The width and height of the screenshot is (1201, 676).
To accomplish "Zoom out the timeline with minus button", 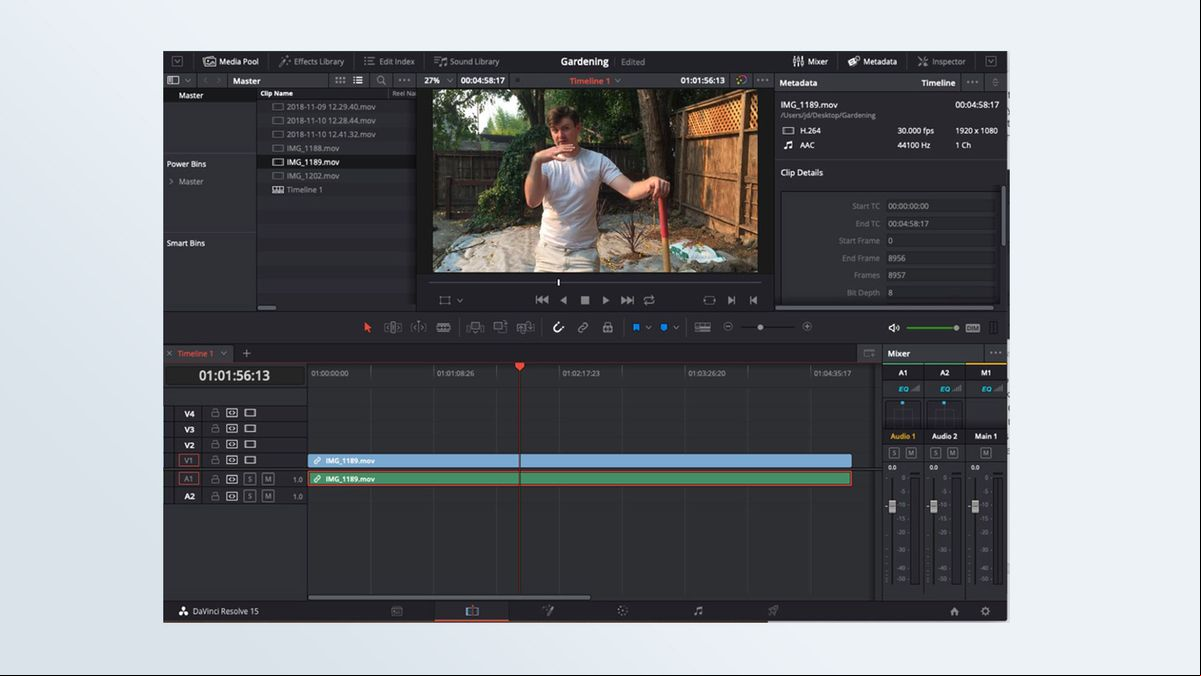I will (x=728, y=327).
